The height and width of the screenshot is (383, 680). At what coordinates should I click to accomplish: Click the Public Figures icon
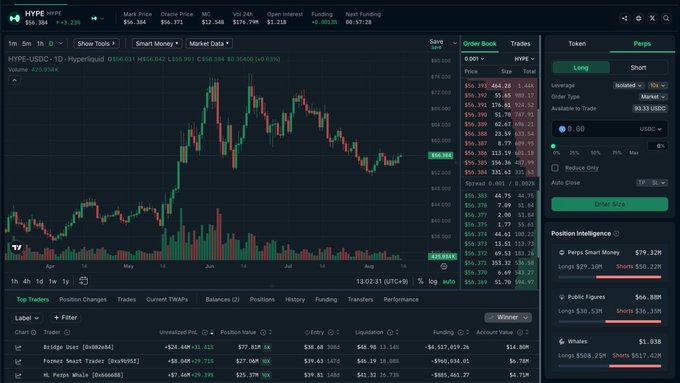point(562,297)
